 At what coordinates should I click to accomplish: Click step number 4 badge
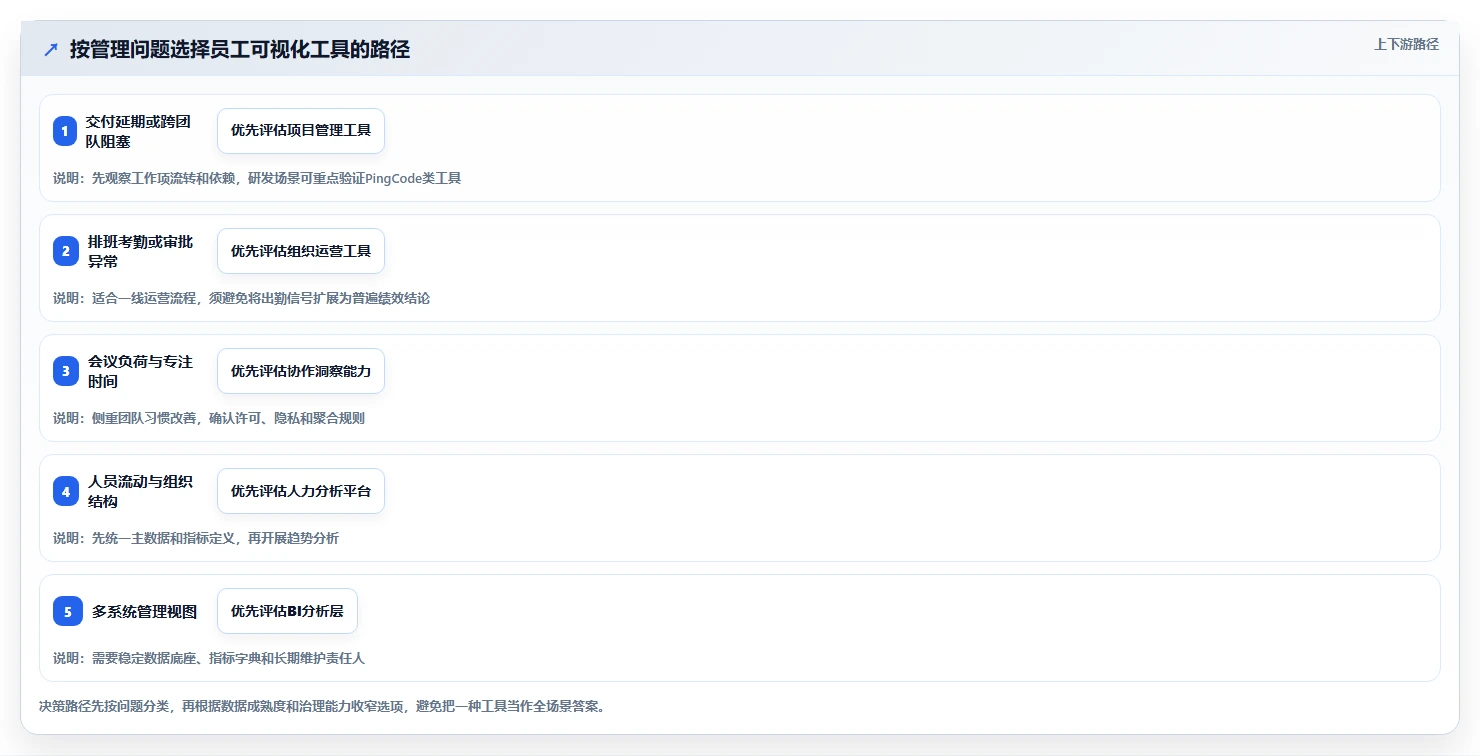coord(65,491)
